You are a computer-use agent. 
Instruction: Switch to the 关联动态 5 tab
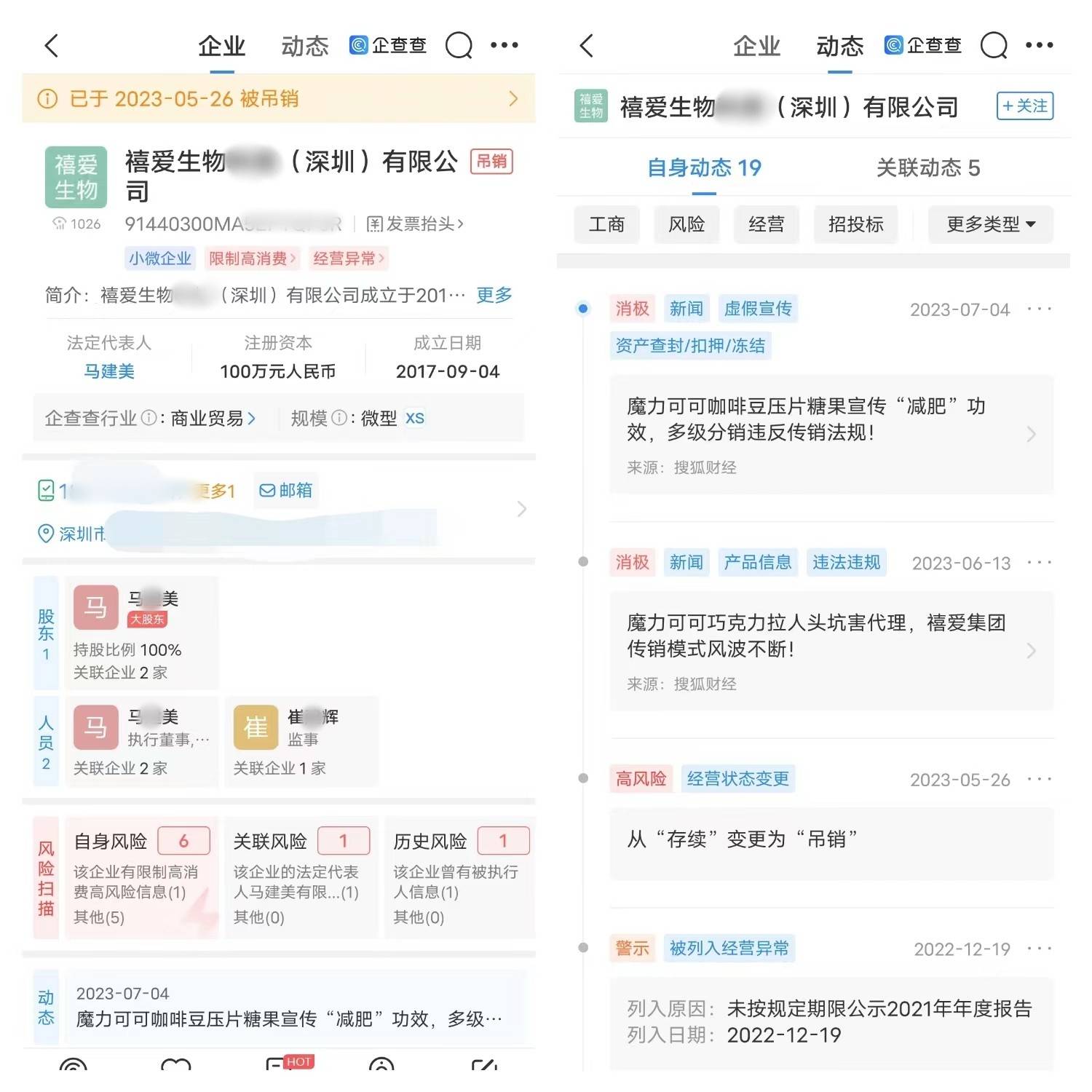coord(927,168)
